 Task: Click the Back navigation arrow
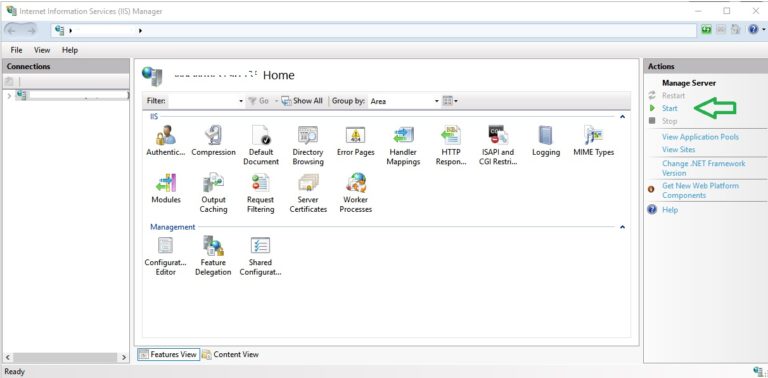(12, 30)
